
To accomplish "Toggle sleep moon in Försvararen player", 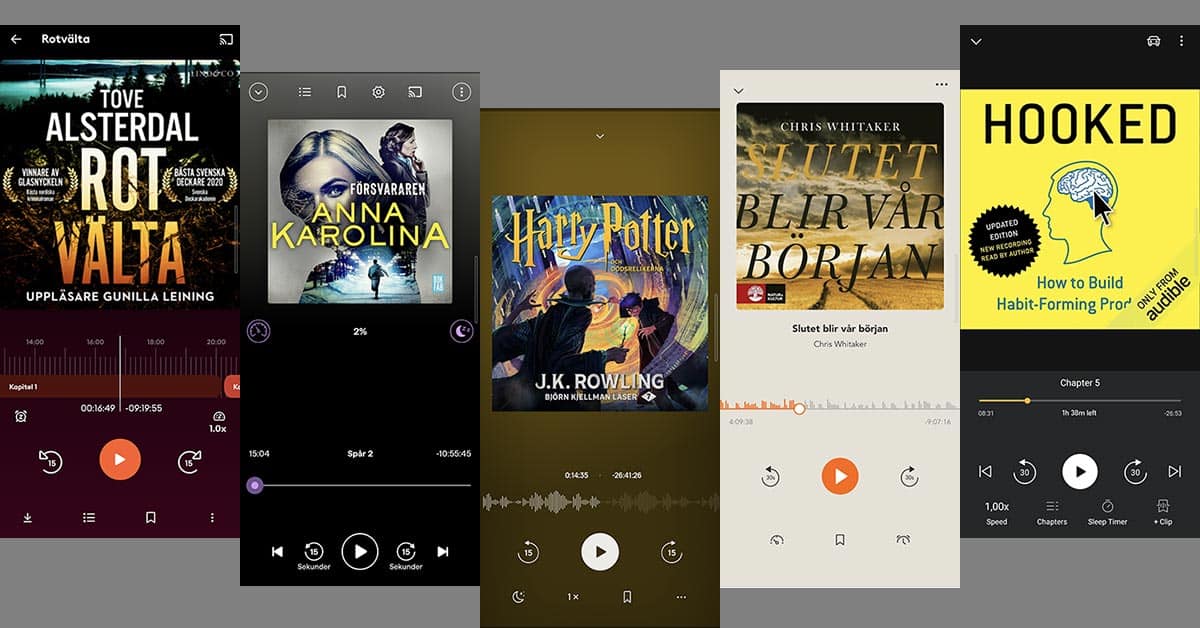I will click(x=461, y=331).
